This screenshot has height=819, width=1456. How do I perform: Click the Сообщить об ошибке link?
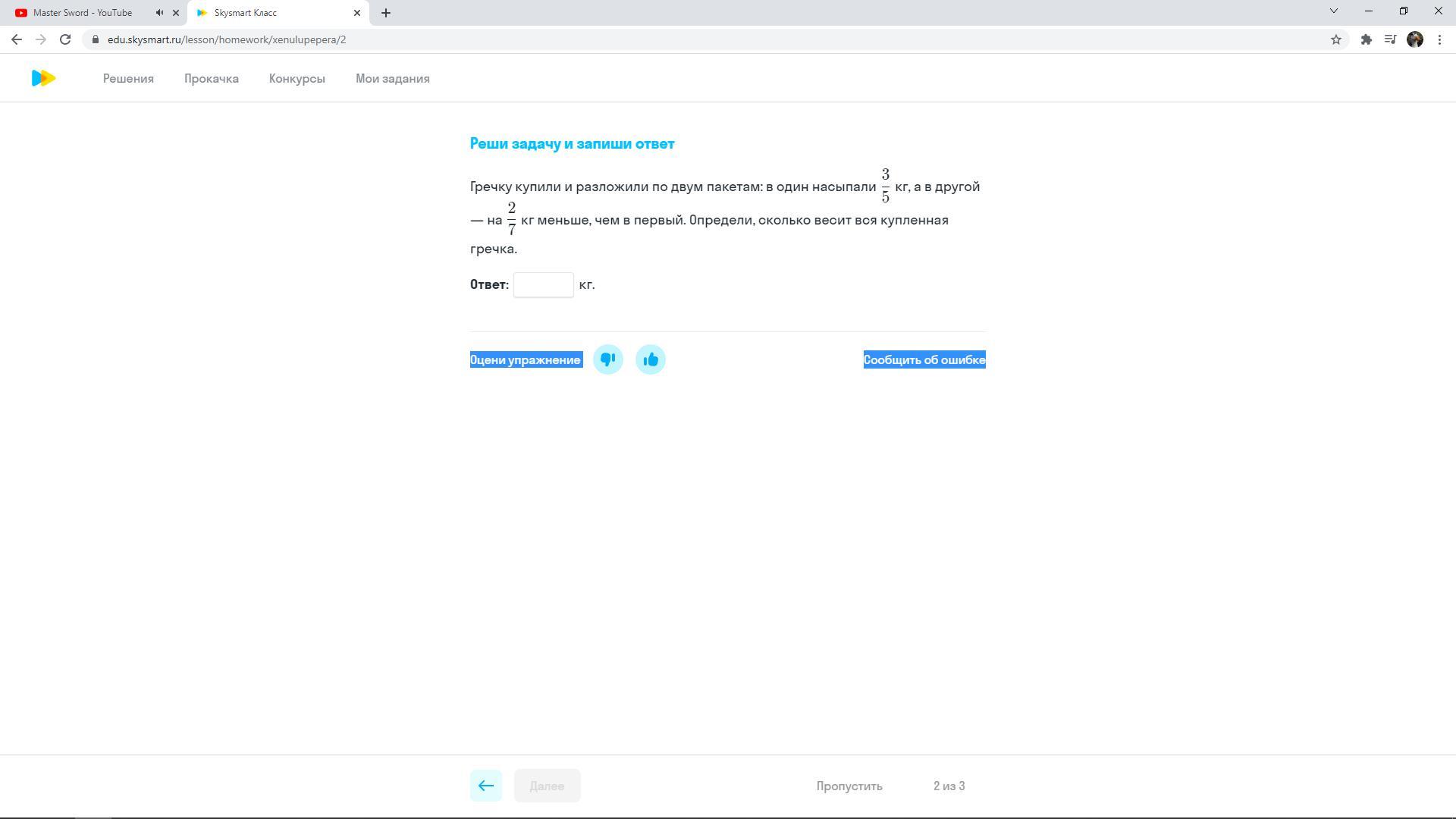[924, 360]
